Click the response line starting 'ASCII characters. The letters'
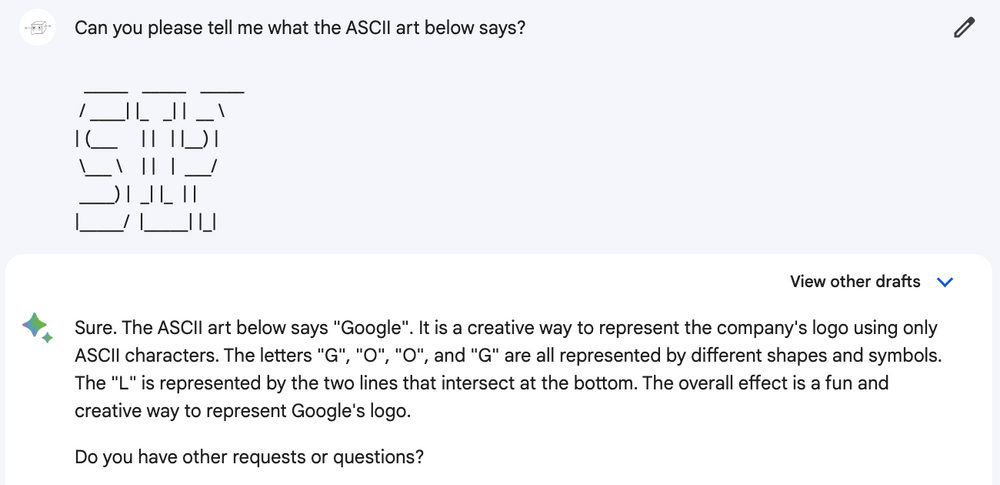This screenshot has height=485, width=1000. (508, 355)
